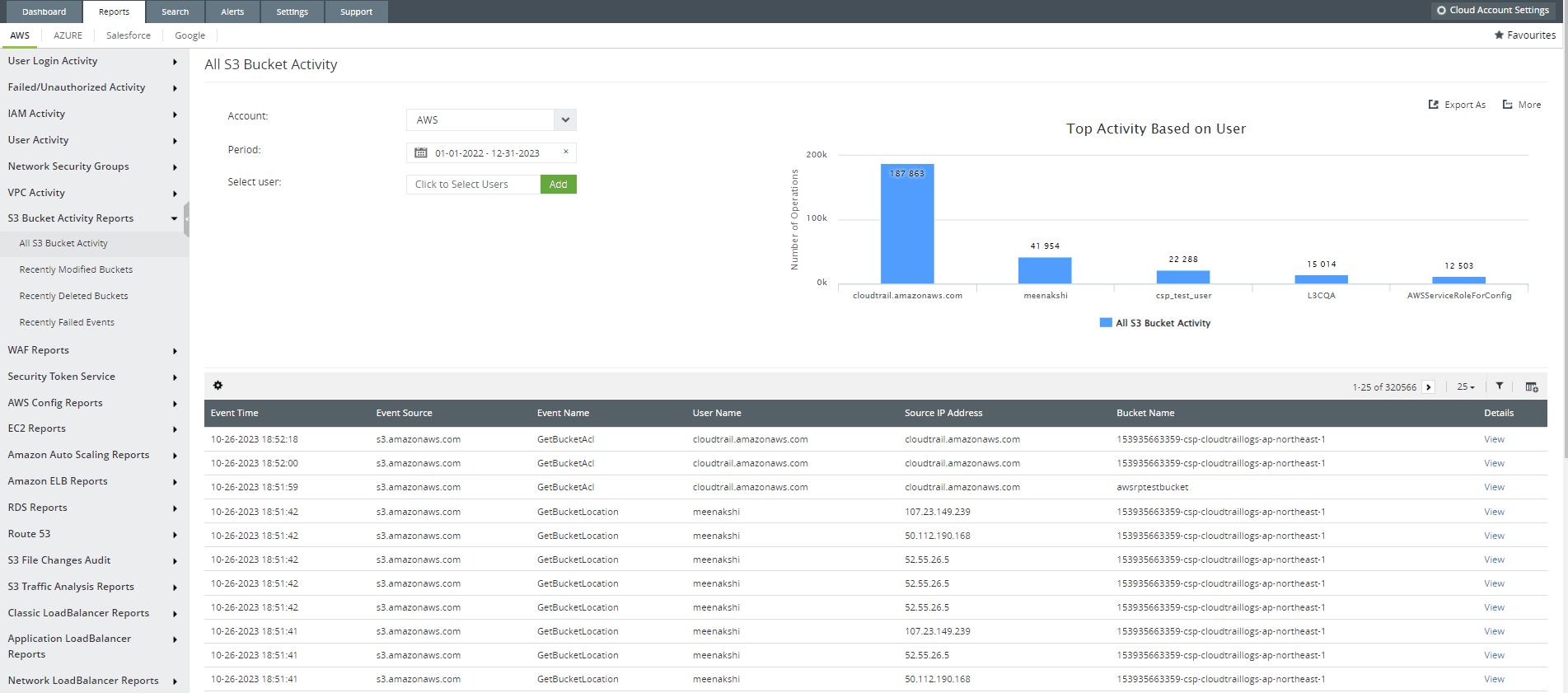Click the cloudtrail.amazonaws.com chart bar

[x=906, y=223]
